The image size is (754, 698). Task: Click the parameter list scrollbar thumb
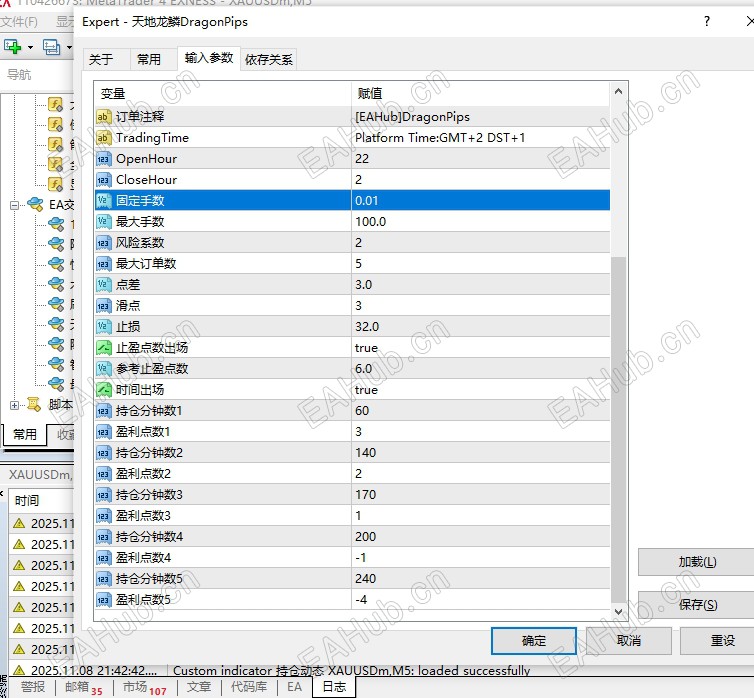[618, 429]
